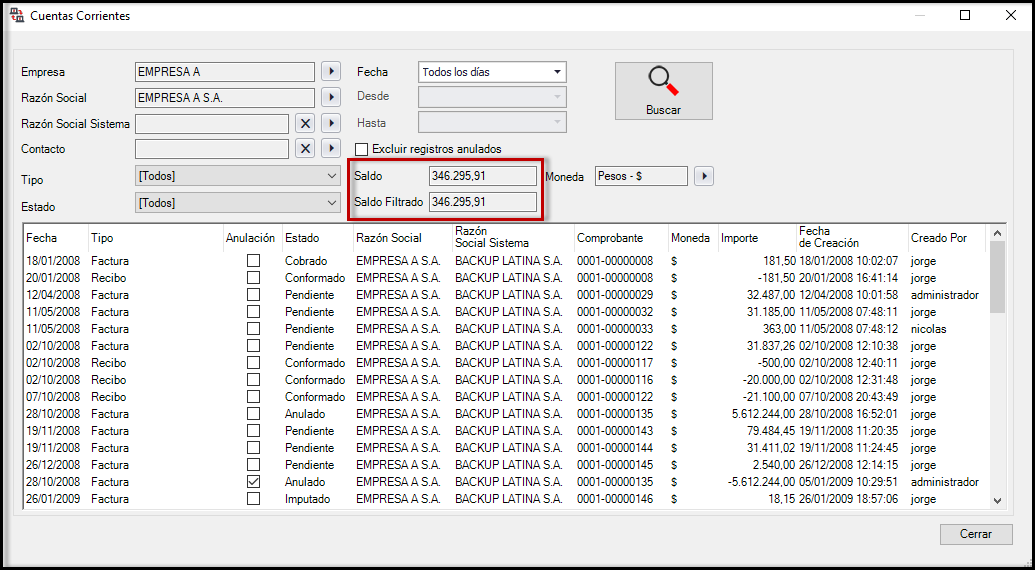Viewport: 1035px width, 570px height.
Task: Click scrollbar down arrow in the grid
Action: coord(997,501)
